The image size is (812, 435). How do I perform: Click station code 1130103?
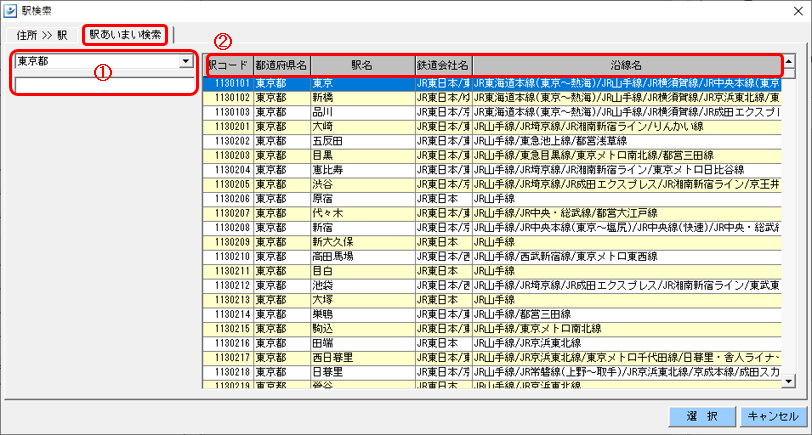[233, 112]
